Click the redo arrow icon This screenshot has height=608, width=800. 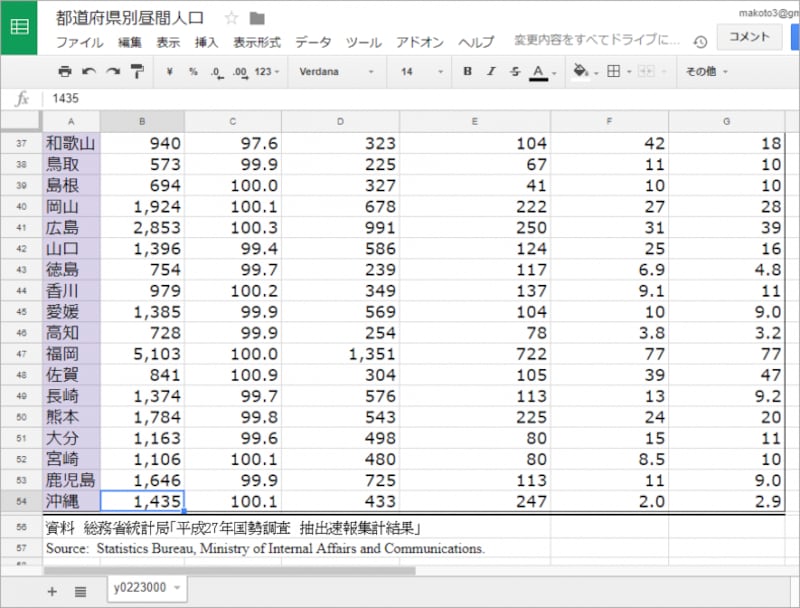(x=113, y=72)
